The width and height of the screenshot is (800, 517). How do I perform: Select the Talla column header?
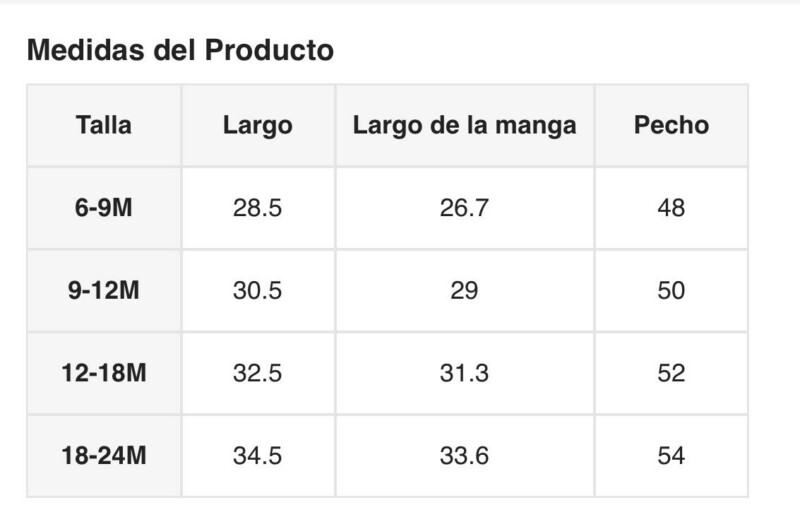click(x=104, y=126)
